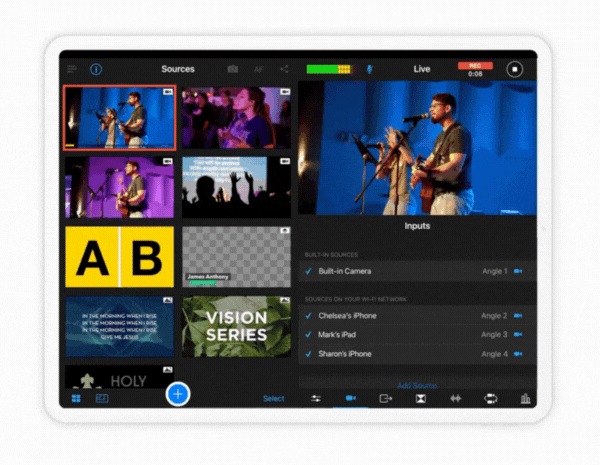Stop the recording with the stop button

(514, 69)
